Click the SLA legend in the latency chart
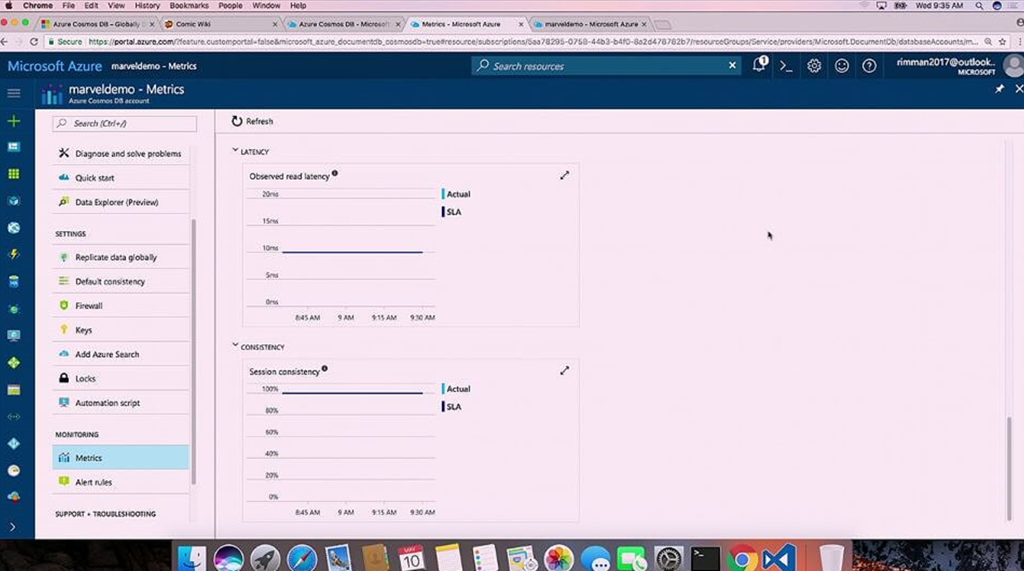 click(x=452, y=212)
